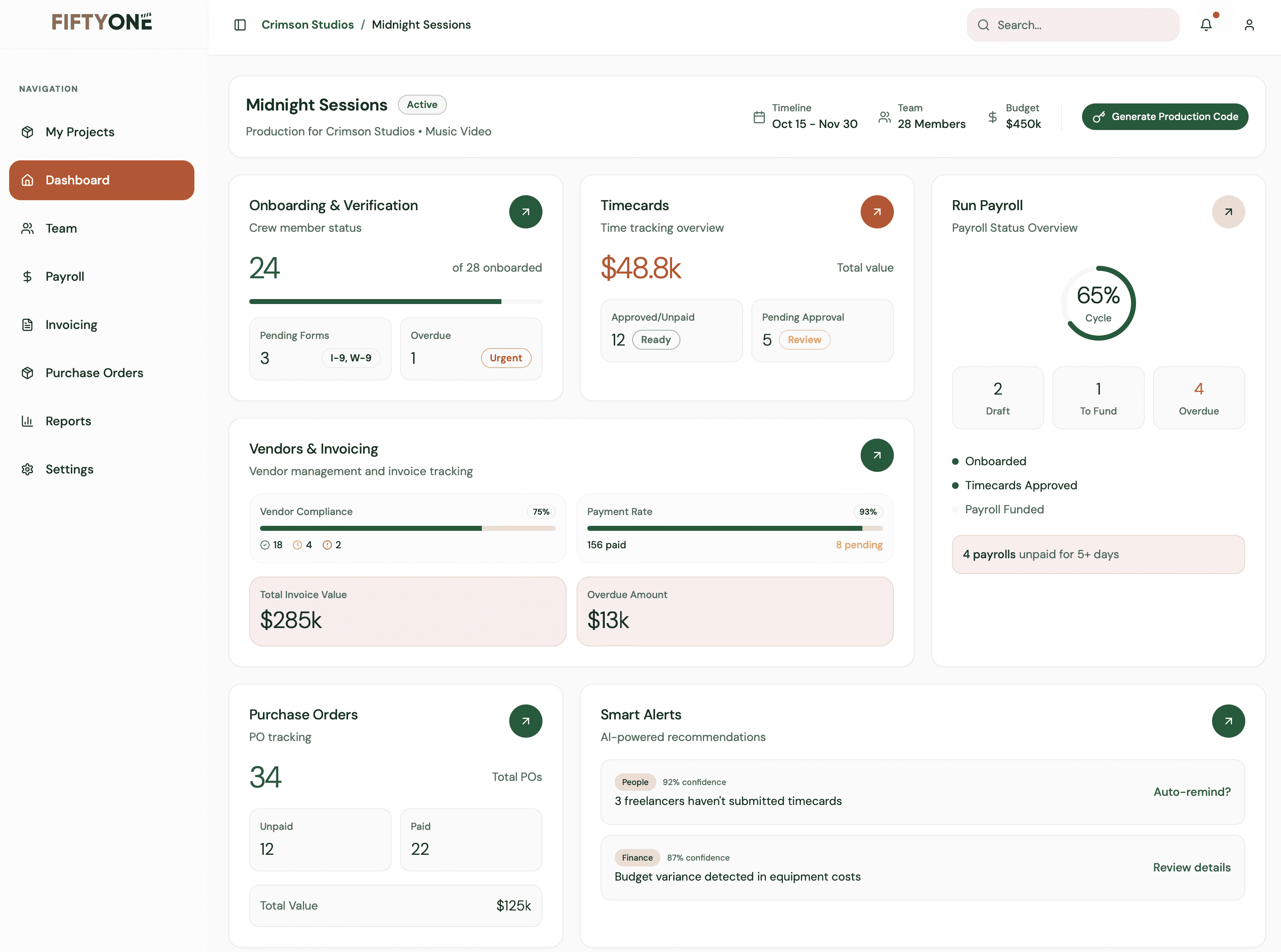Screen dimensions: 1281x952
Task: Open Settings from the navigation menu
Action: (x=69, y=469)
